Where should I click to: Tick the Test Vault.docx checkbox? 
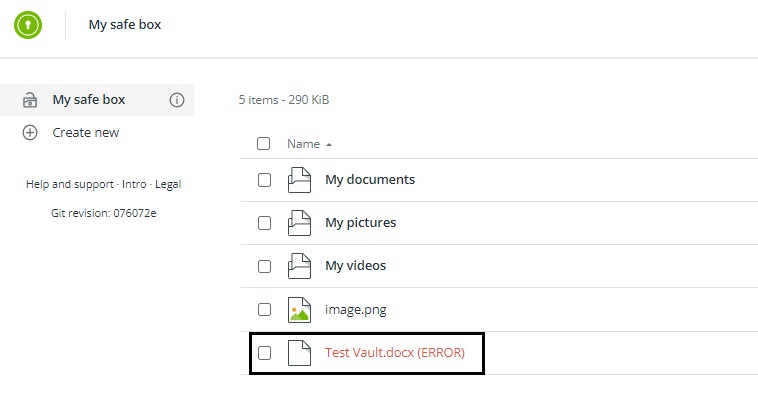[x=264, y=353]
